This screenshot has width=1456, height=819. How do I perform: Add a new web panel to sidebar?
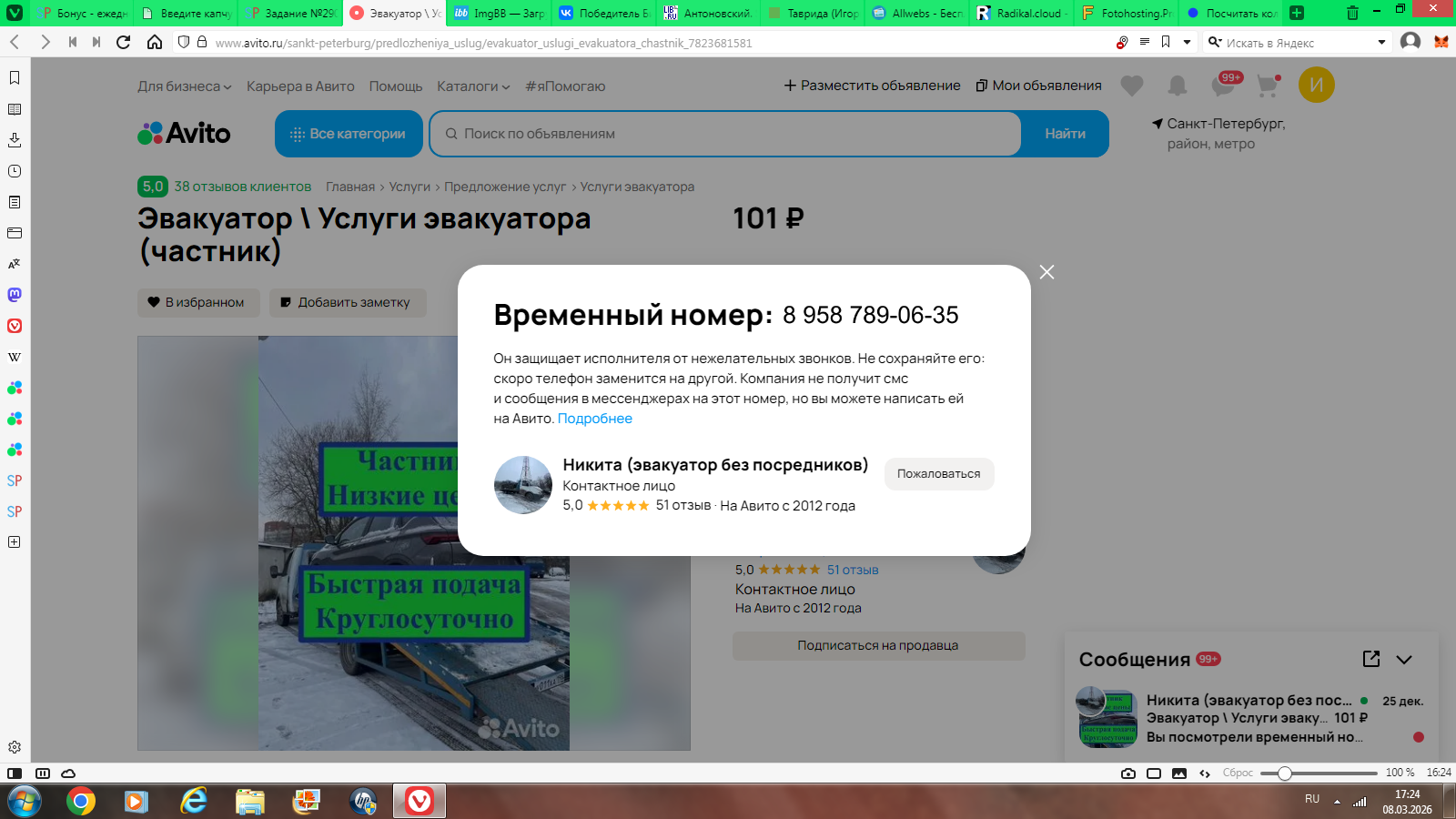tap(15, 542)
